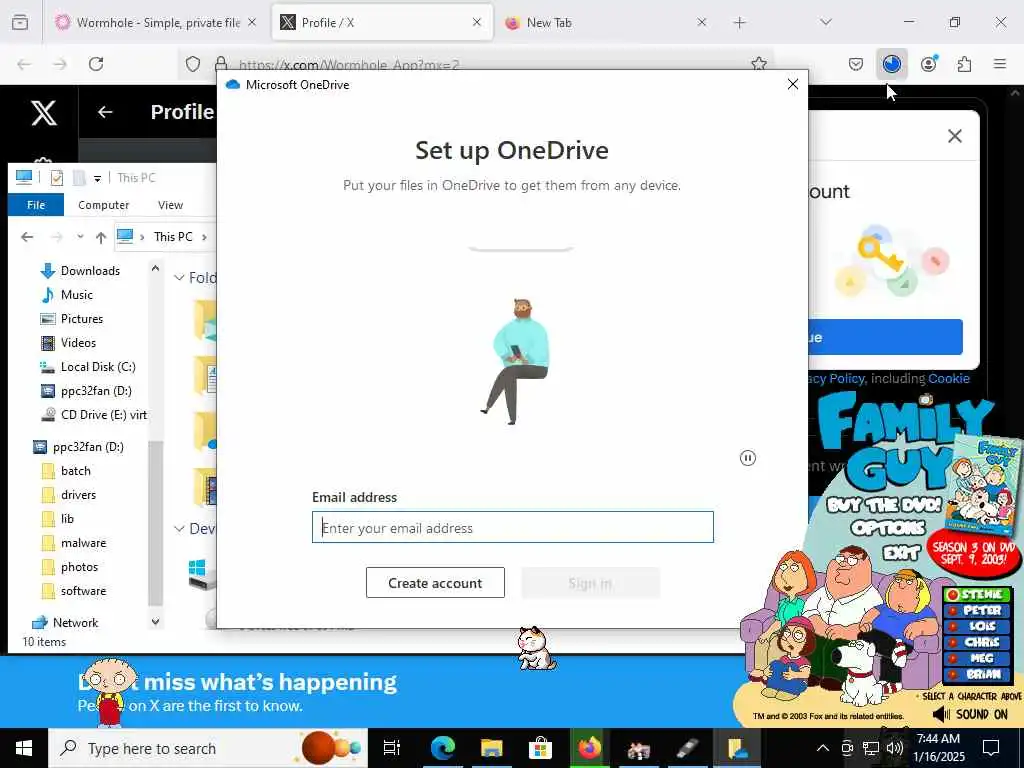Select LOIS character in the Family Guy menu
The image size is (1024, 768).
977,626
